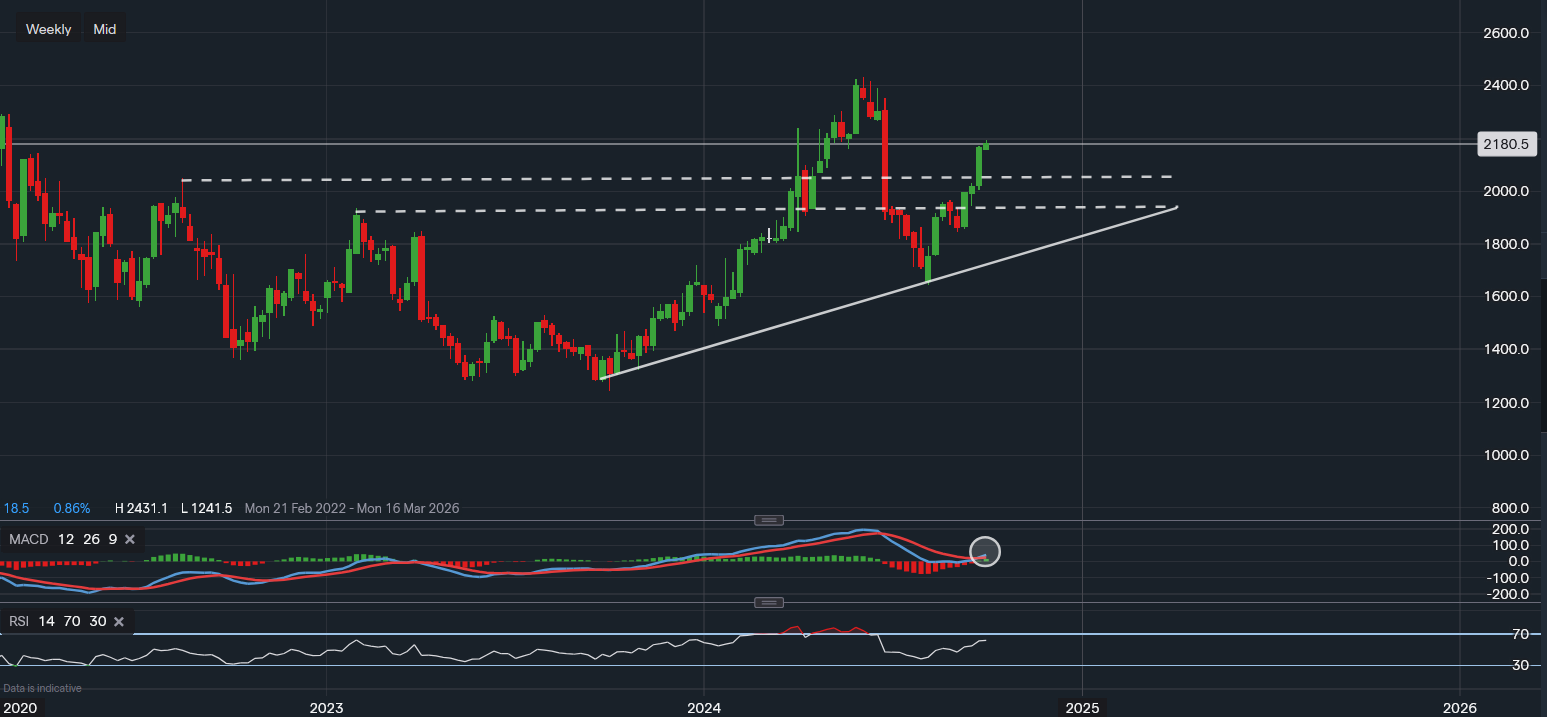Screen dimensions: 1547x717
Task: Click the 2024 label on the time axis
Action: pyautogui.click(x=704, y=708)
